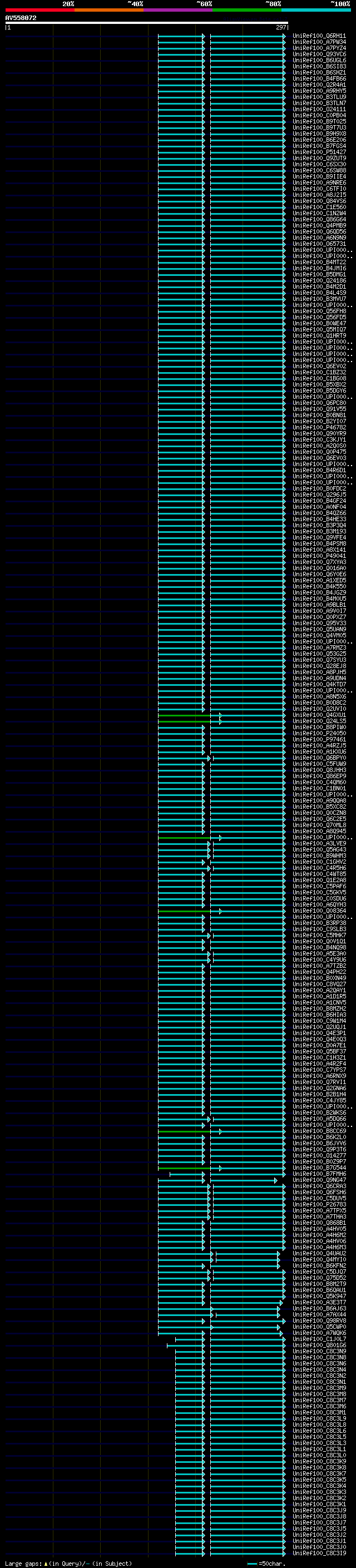Select label UniRef100_Q5CWP0

tap(319, 1327)
